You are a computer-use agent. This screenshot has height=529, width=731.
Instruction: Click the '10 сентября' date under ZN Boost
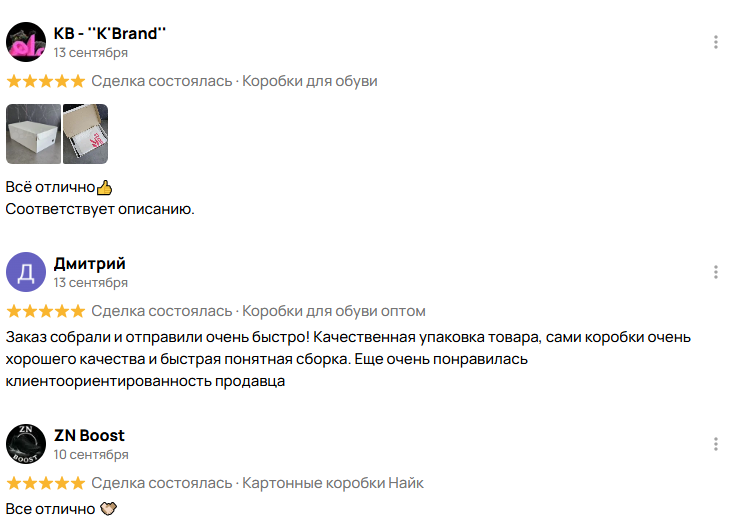(x=91, y=455)
